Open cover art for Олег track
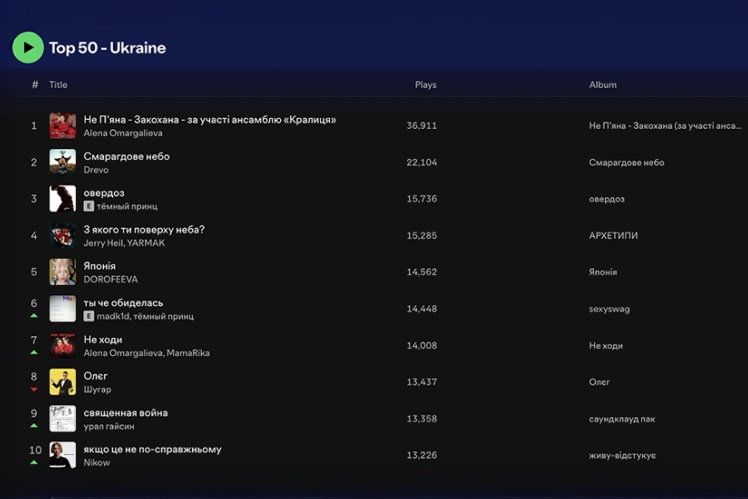Viewport: 748px width, 499px height. (62, 382)
